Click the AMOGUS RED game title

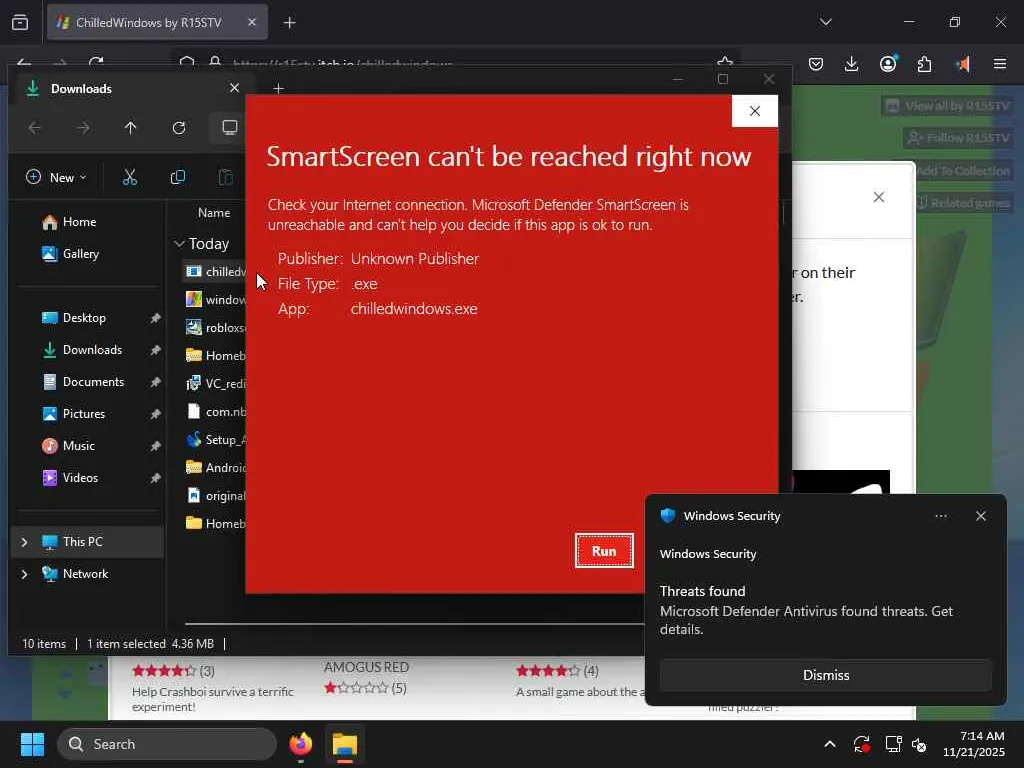click(x=366, y=667)
